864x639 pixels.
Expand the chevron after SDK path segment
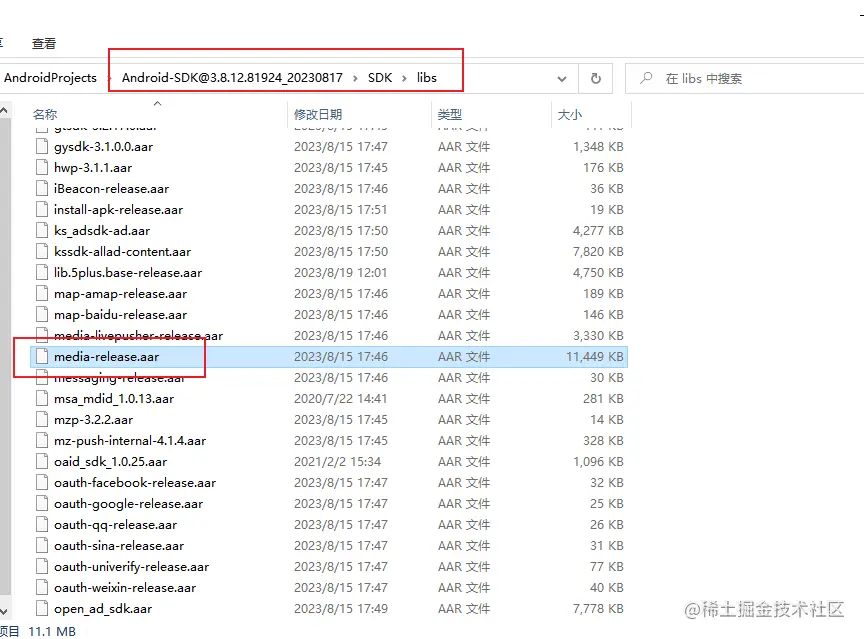click(x=404, y=78)
